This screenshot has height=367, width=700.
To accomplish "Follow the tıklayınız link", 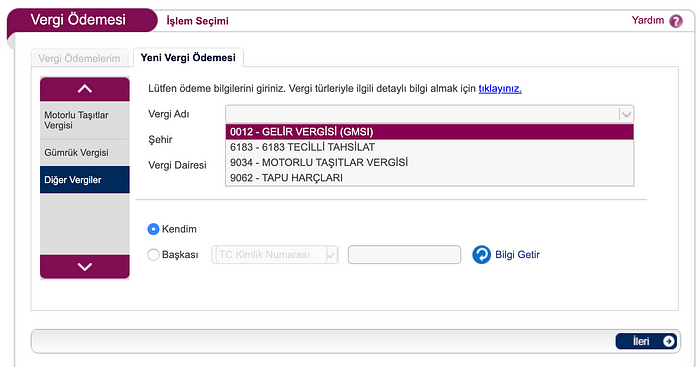I will point(500,88).
